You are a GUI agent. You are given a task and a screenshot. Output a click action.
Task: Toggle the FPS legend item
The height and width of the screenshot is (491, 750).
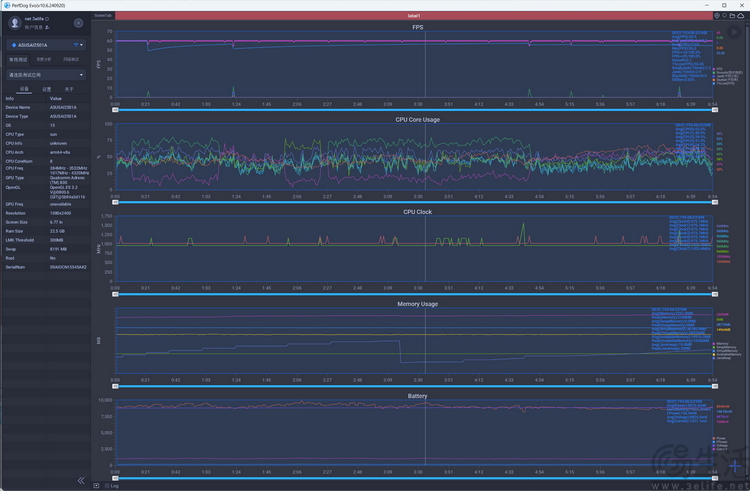click(x=718, y=69)
